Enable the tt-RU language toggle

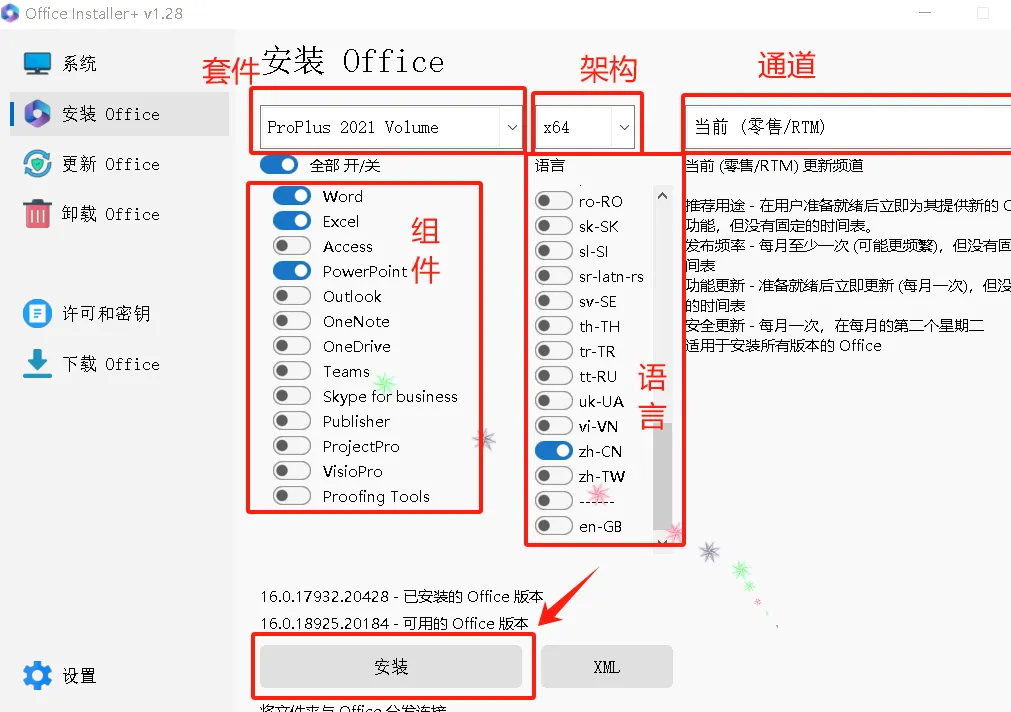click(554, 375)
